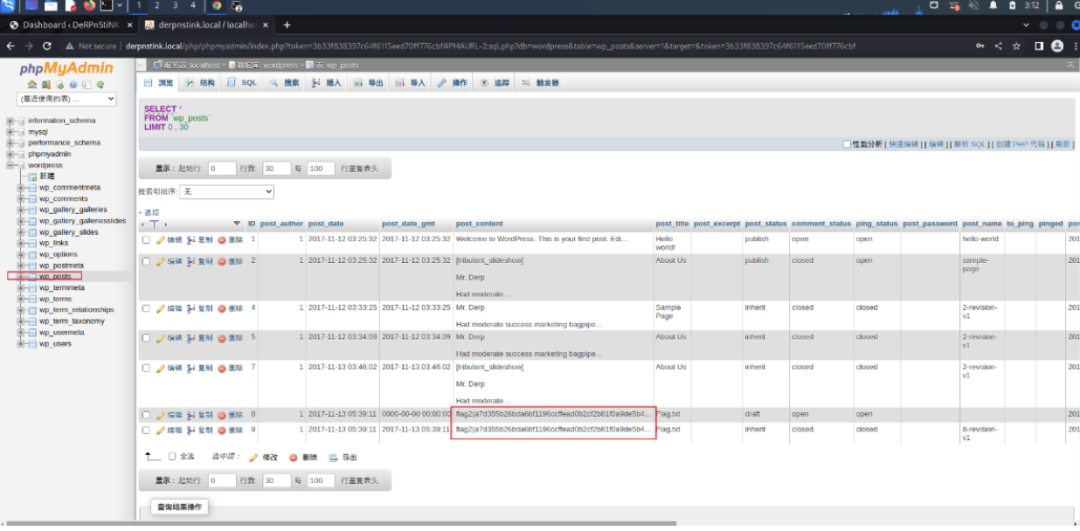Open the browser profile avatar icon
The width and height of the screenshot is (1080, 531).
pyautogui.click(x=1057, y=46)
